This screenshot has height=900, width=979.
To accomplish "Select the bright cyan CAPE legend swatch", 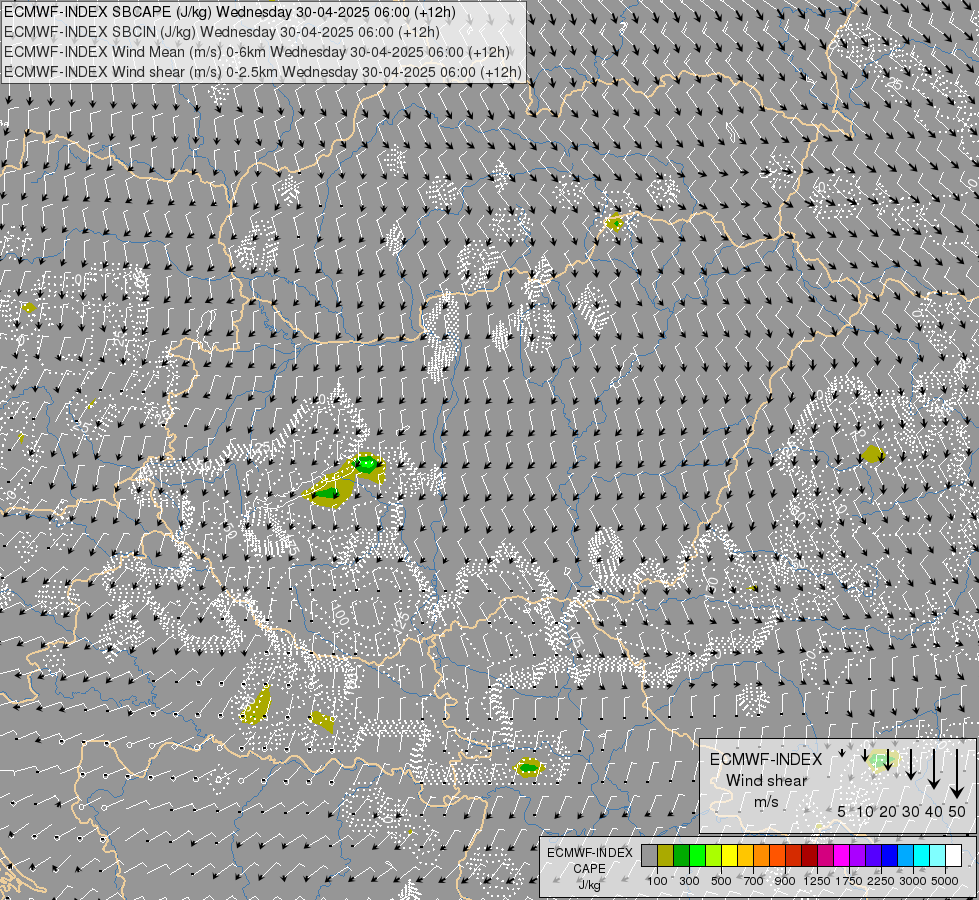I will (x=922, y=855).
